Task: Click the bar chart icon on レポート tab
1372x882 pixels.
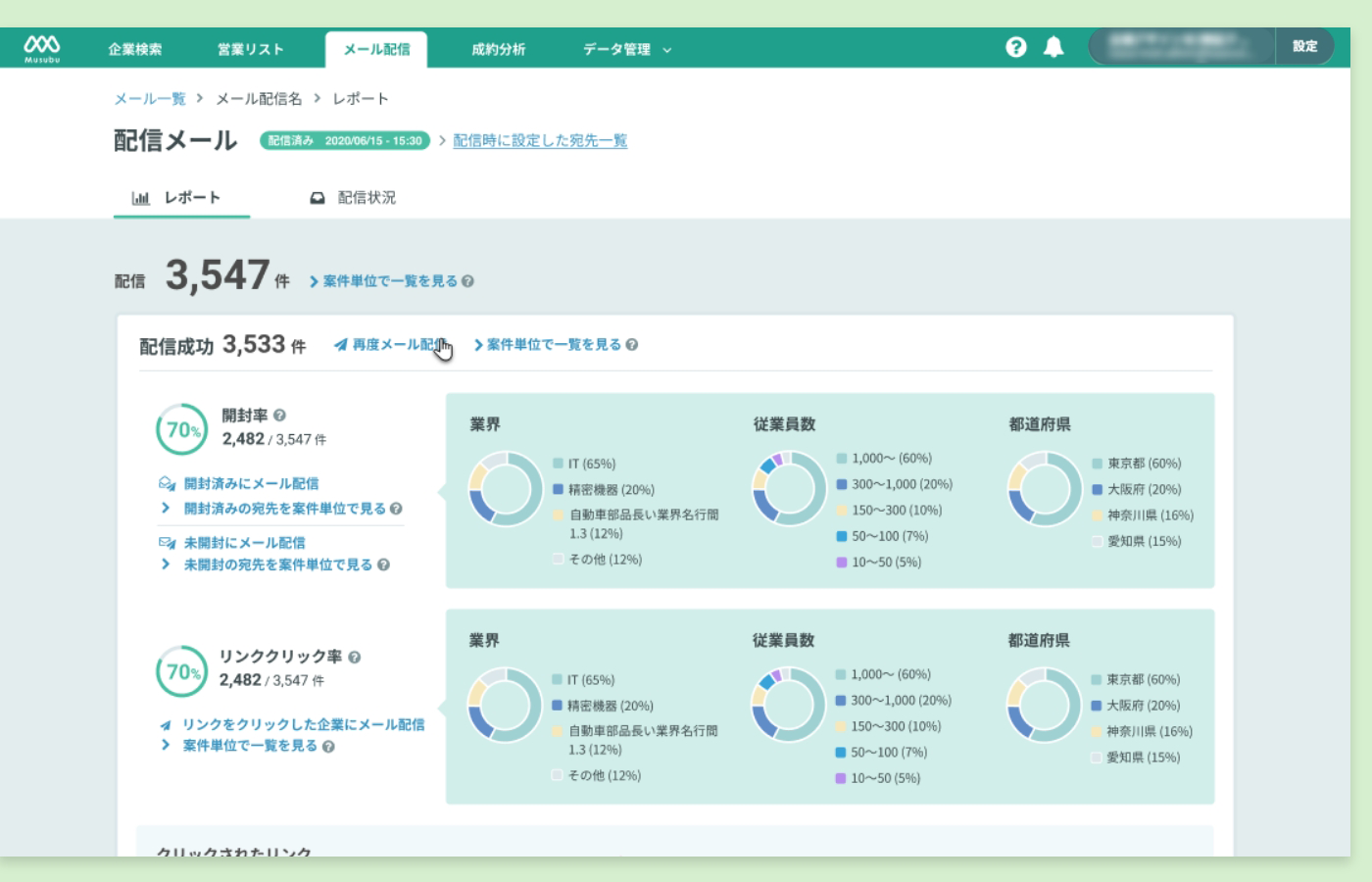Action: click(x=141, y=198)
